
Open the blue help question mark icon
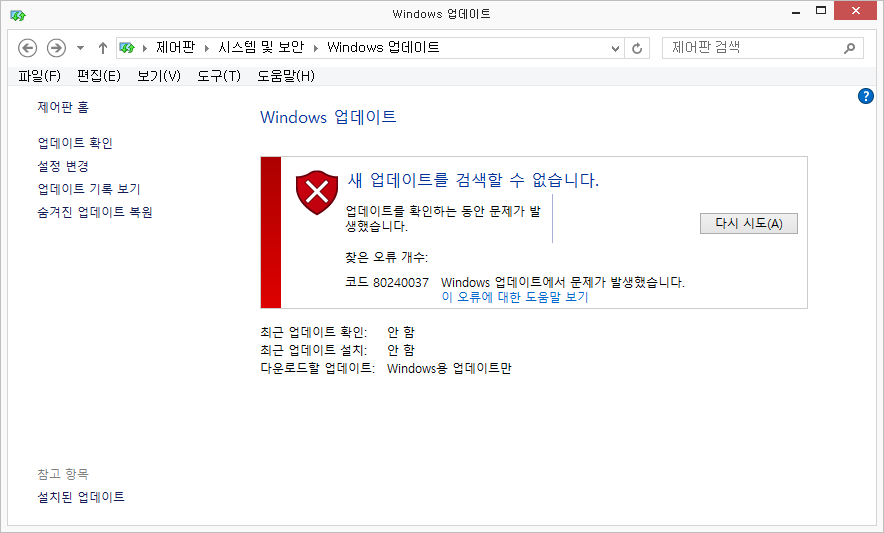point(865,96)
